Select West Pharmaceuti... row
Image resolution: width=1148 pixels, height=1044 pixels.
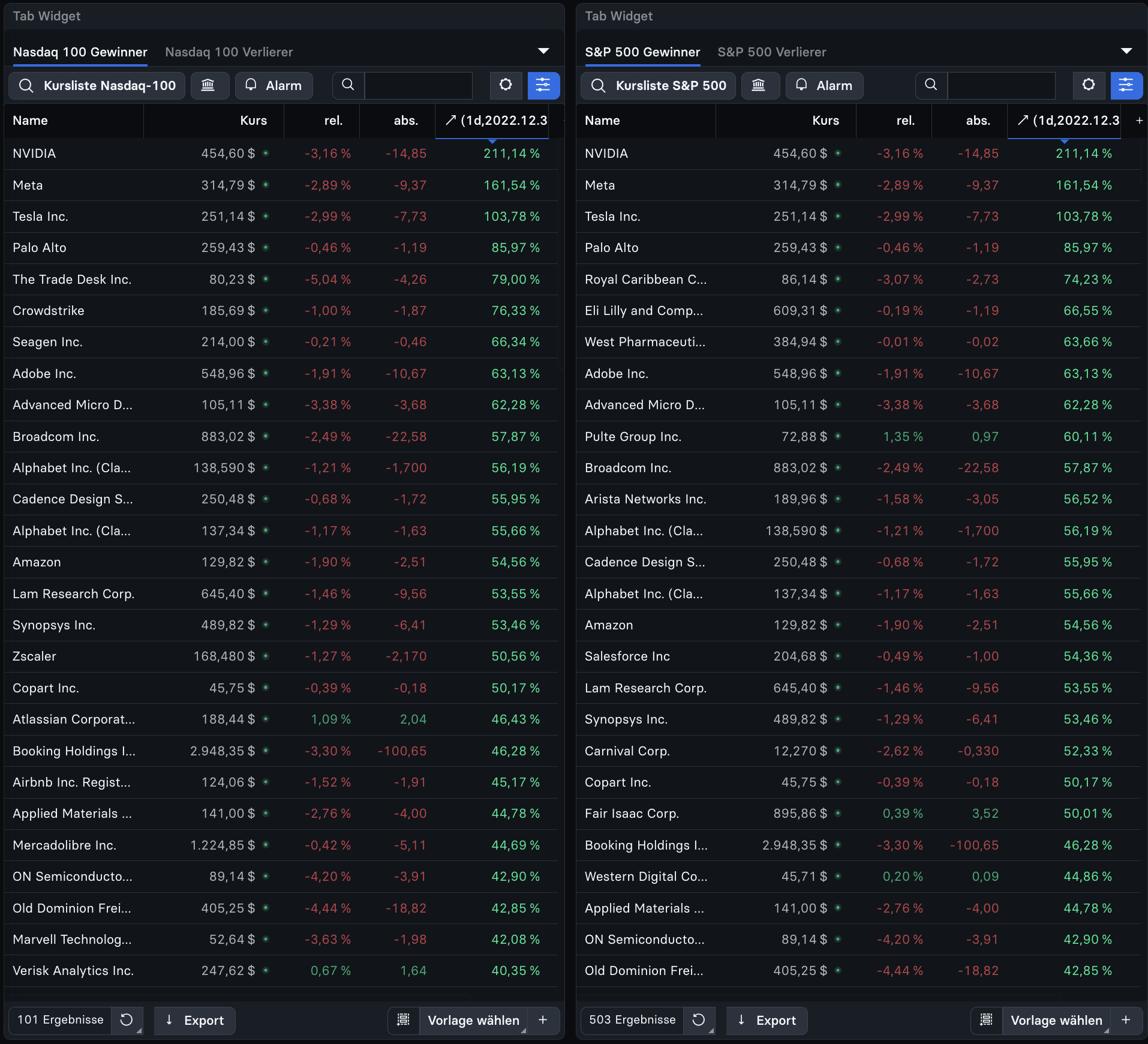tap(858, 342)
